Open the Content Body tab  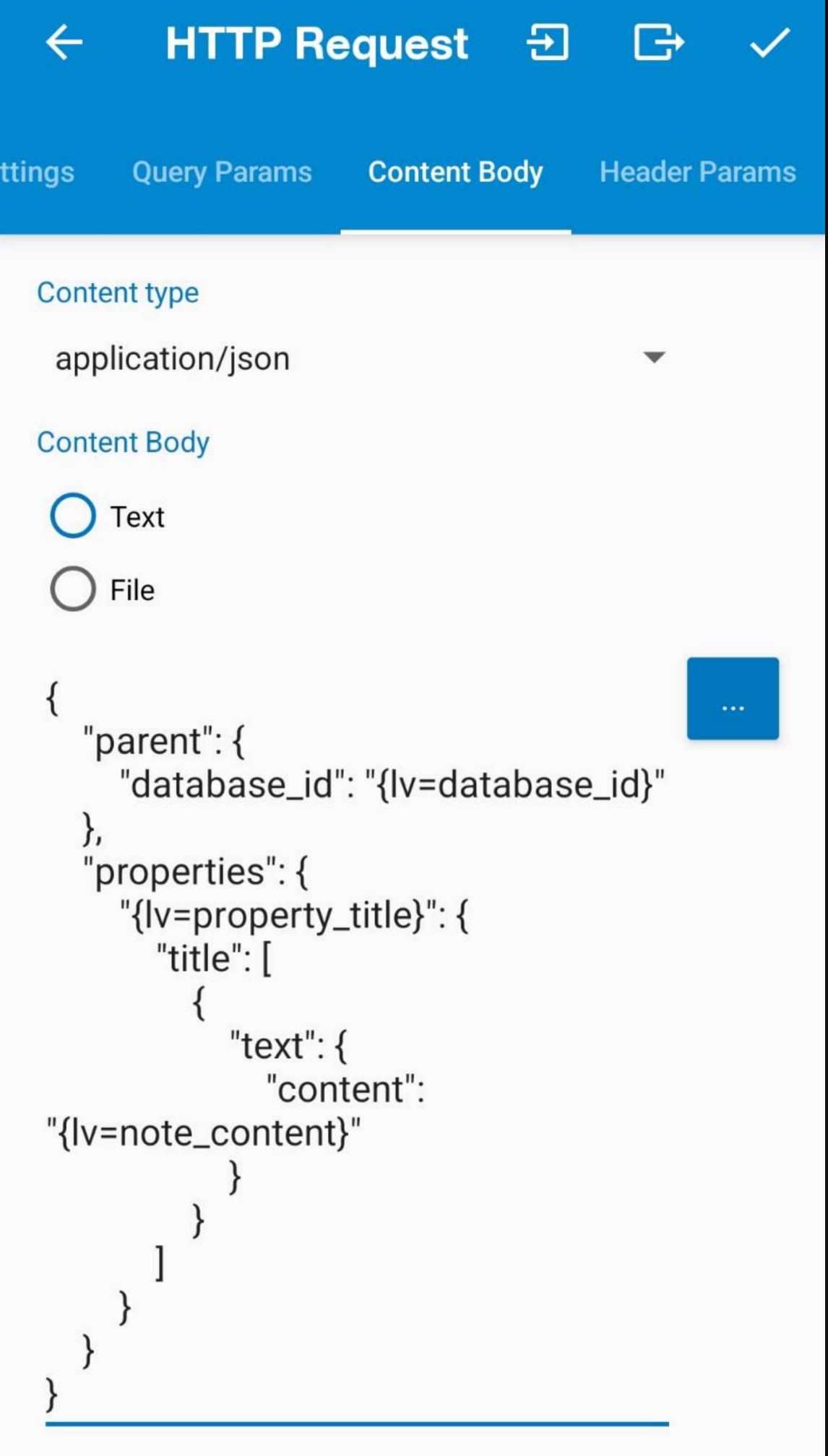(455, 173)
